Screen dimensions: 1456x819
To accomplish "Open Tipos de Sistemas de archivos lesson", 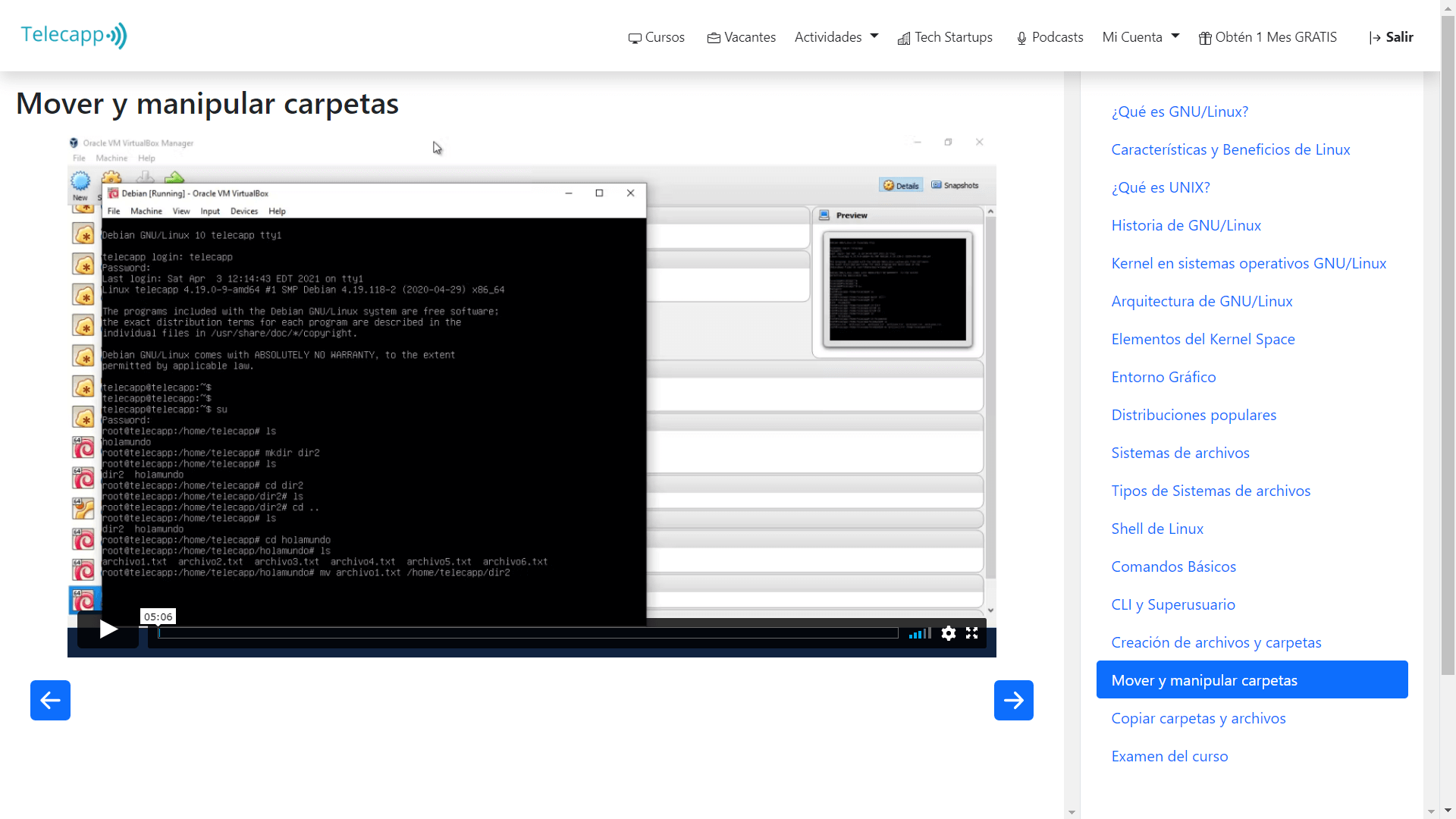I will [1211, 491].
